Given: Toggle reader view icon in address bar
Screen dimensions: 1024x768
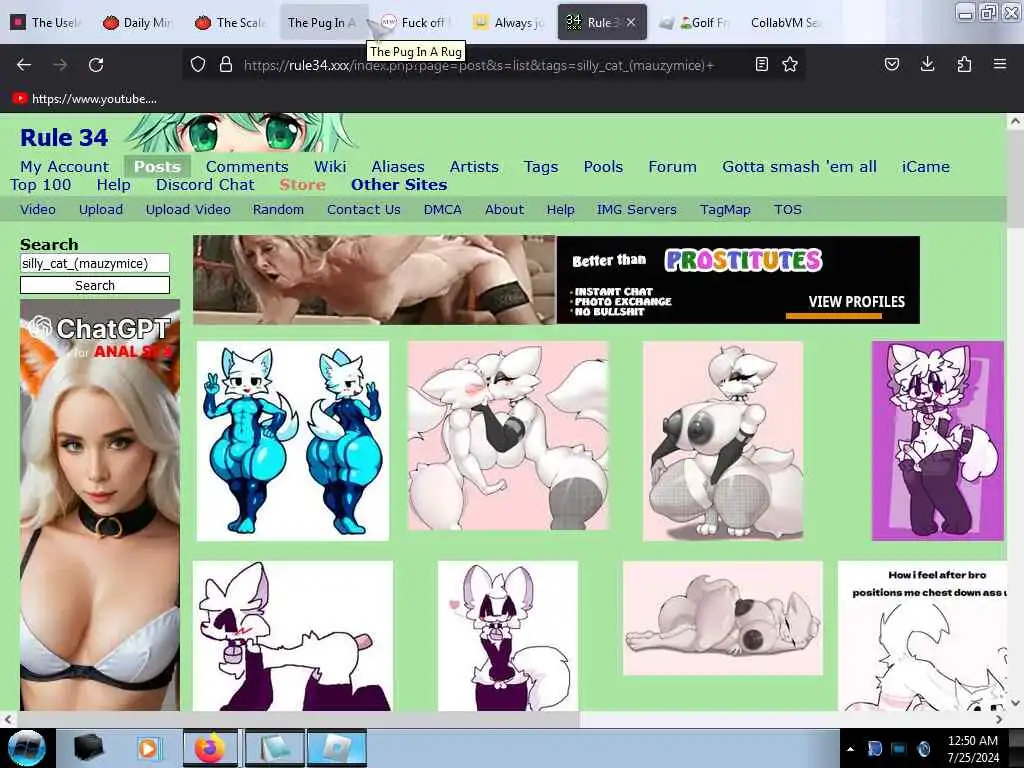Looking at the screenshot, I should click(761, 64).
